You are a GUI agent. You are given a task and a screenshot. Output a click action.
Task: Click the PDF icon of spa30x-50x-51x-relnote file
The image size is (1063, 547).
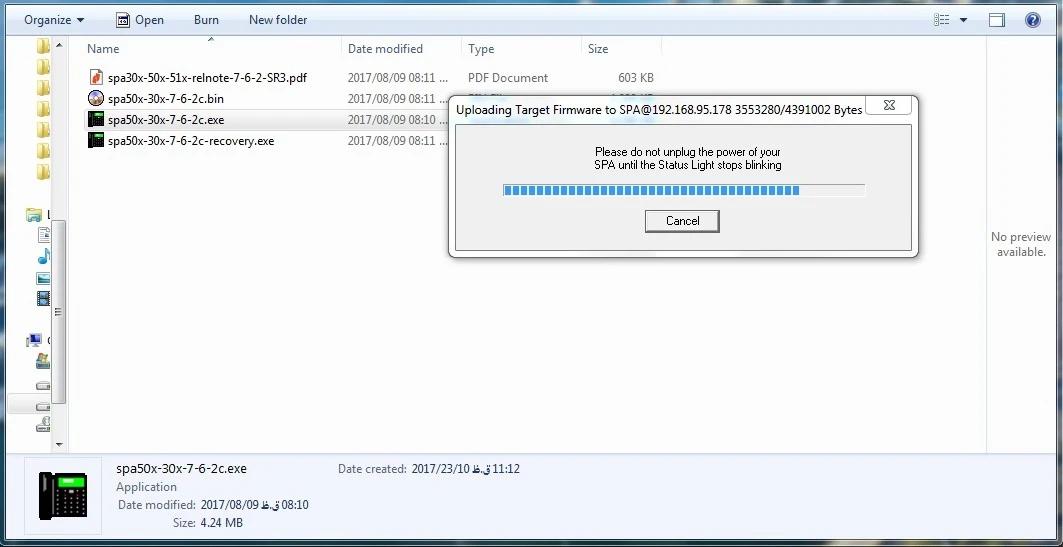[96, 77]
